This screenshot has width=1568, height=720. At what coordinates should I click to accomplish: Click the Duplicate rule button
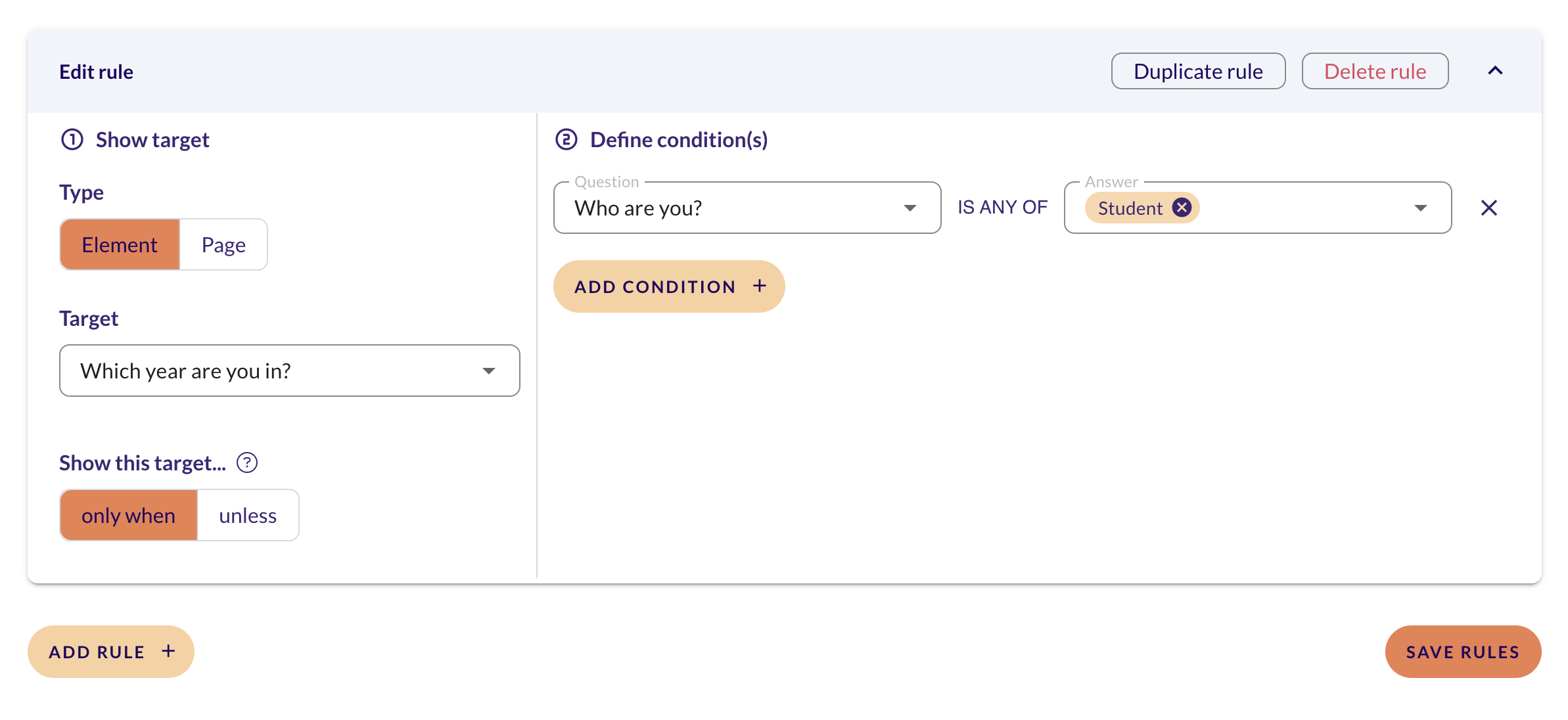coord(1198,71)
